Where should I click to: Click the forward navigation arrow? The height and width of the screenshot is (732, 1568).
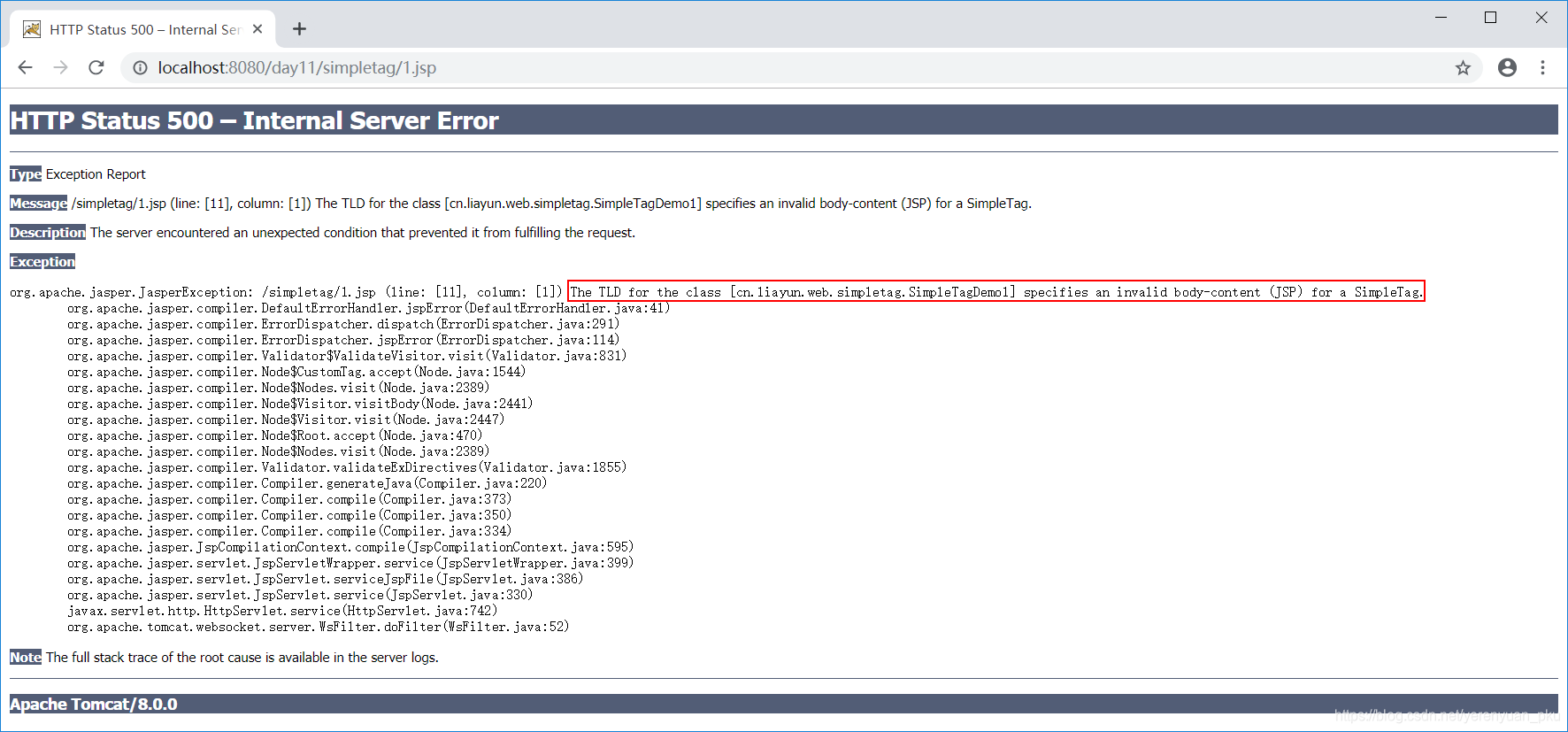(60, 67)
